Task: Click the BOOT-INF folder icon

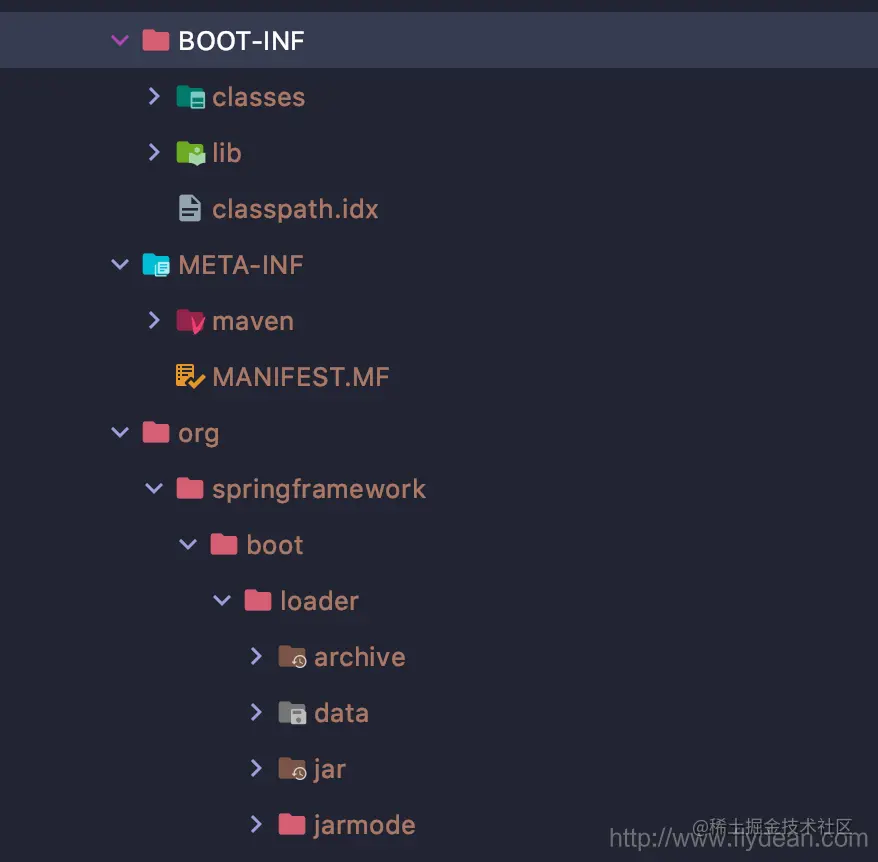Action: coord(156,40)
